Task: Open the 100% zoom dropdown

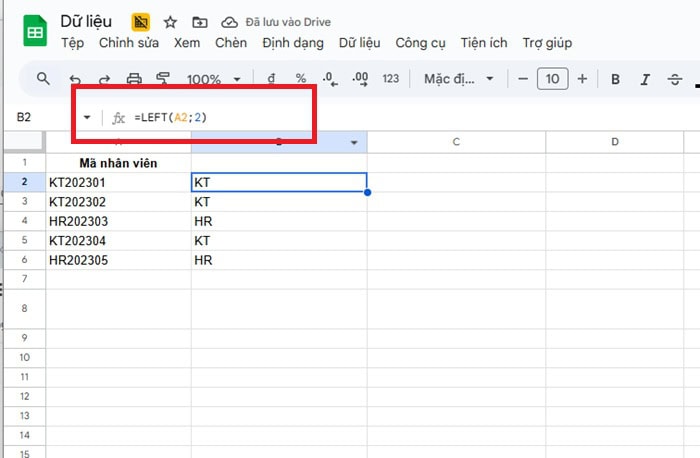Action: [214, 79]
